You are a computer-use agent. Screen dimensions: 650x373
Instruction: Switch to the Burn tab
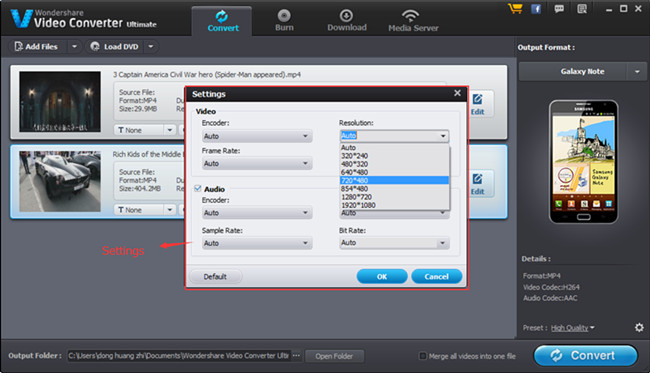coord(284,21)
